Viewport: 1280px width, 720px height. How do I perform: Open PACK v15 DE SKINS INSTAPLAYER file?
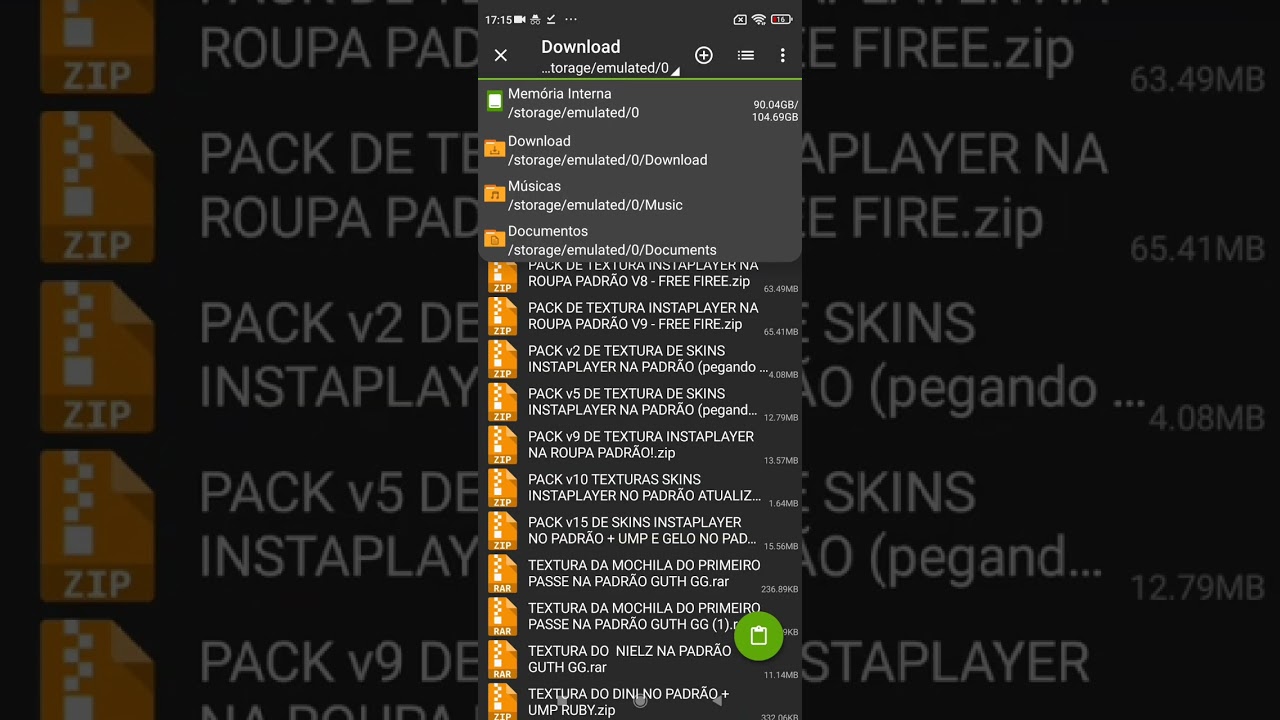click(x=640, y=531)
